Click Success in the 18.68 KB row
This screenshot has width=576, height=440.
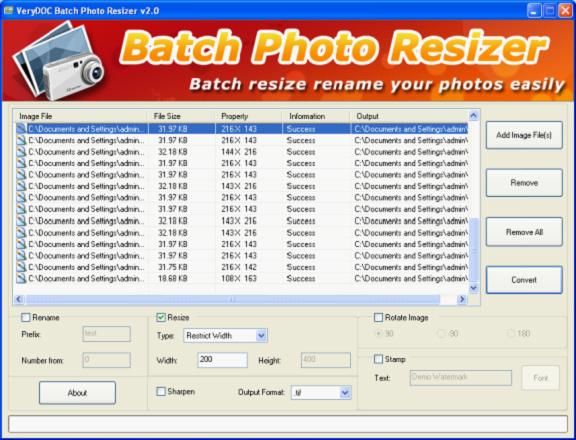tap(301, 278)
